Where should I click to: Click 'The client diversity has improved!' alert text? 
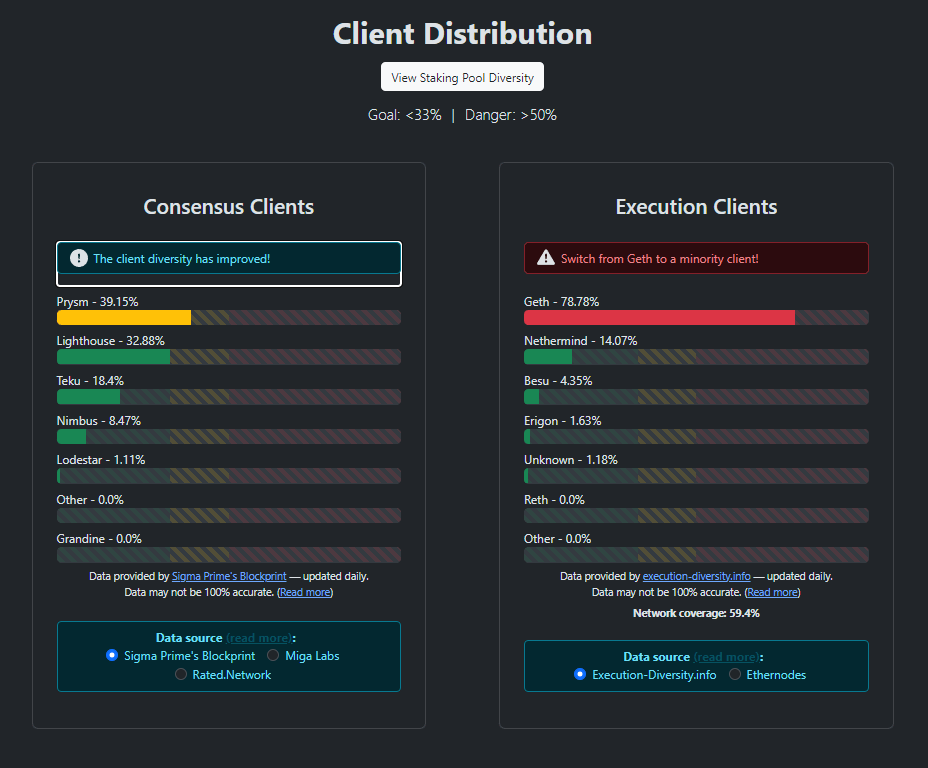pos(182,259)
